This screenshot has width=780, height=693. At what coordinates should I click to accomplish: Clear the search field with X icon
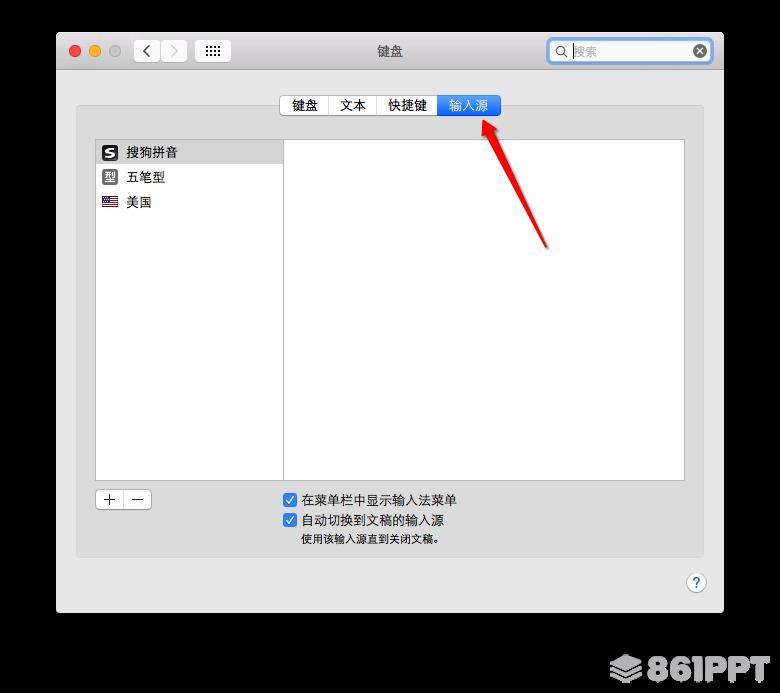699,51
